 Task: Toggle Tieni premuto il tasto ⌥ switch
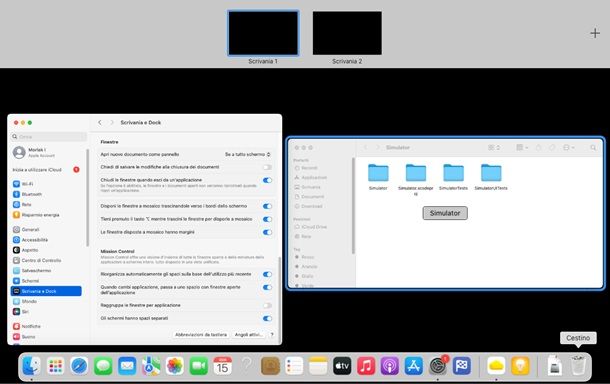[x=267, y=219]
